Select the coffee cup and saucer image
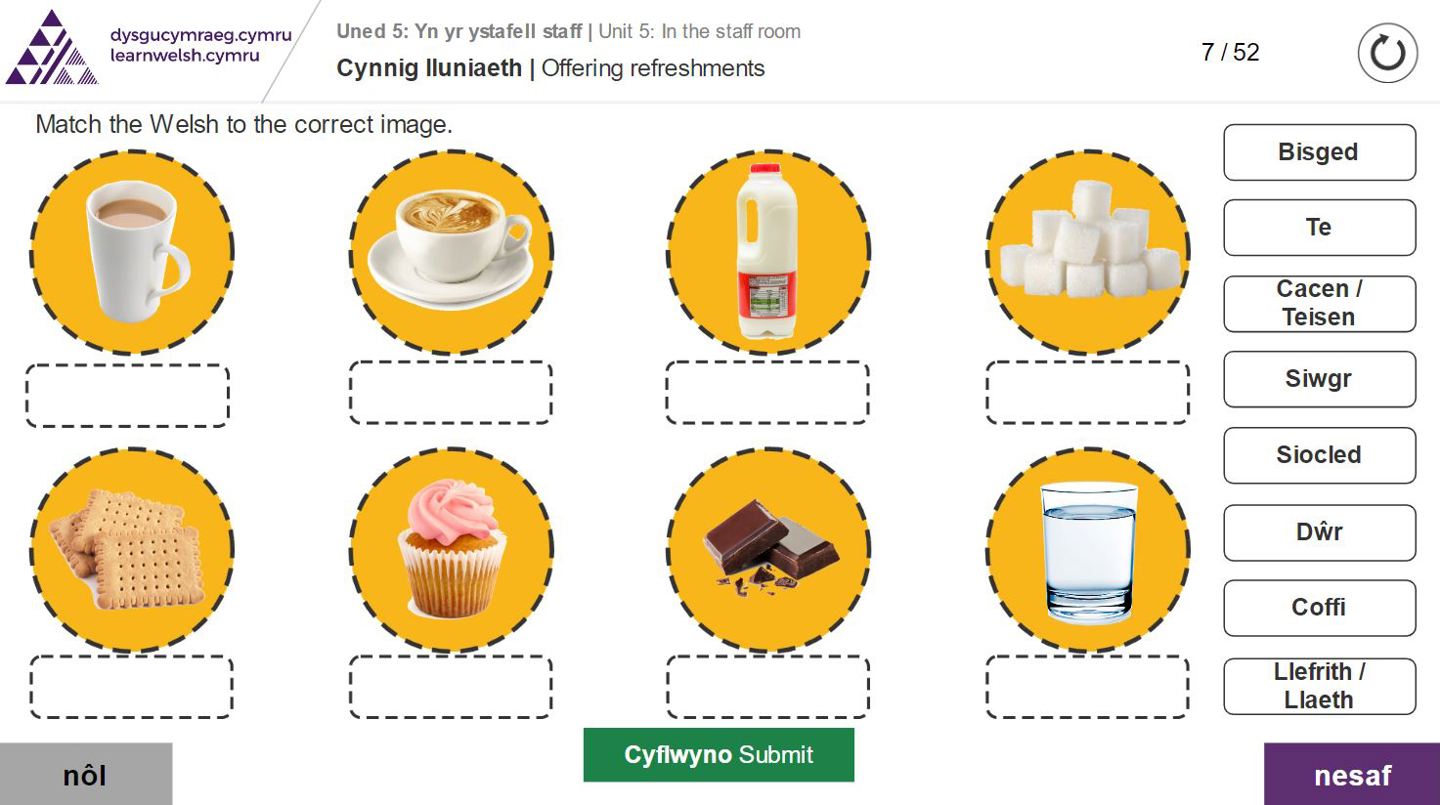Viewport: 1440px width, 805px height. (451, 252)
